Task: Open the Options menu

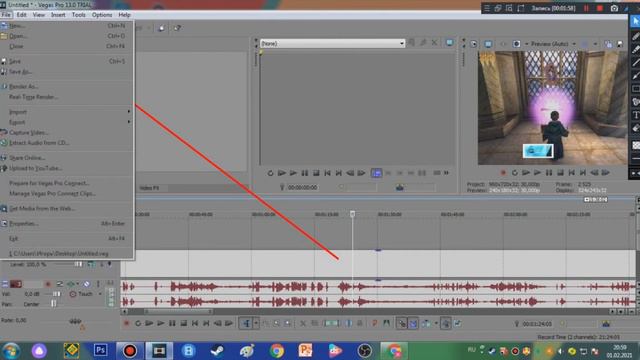Action: [x=102, y=15]
